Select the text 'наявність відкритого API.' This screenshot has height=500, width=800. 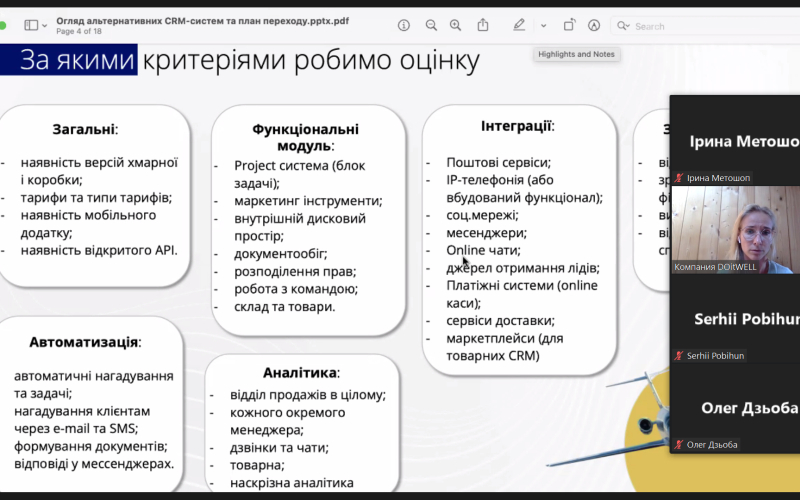99,250
